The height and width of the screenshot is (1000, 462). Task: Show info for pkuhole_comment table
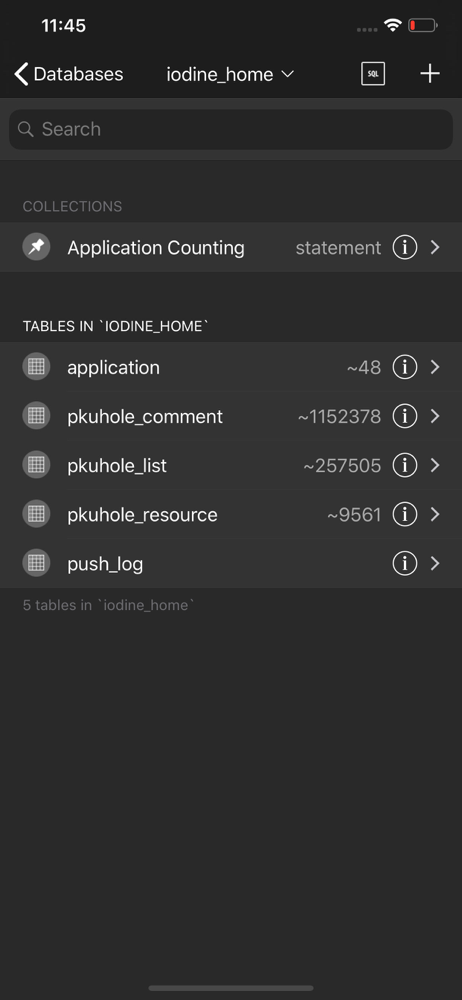click(405, 416)
